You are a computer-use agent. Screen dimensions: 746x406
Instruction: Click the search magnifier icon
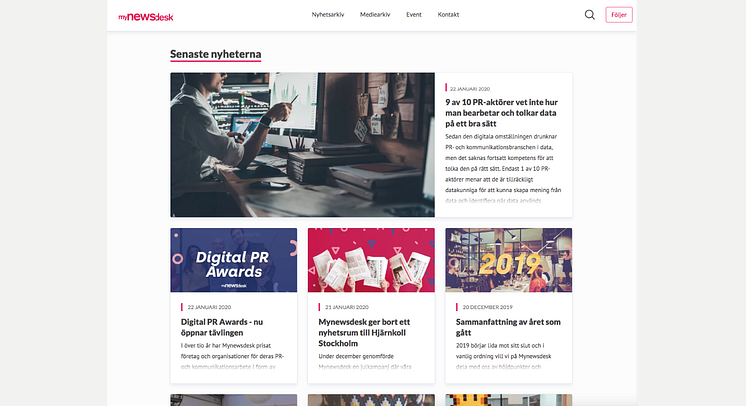(x=589, y=15)
